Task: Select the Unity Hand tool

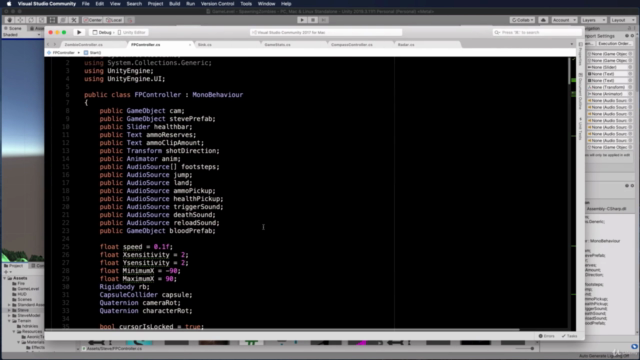Action: pyautogui.click(x=9, y=20)
